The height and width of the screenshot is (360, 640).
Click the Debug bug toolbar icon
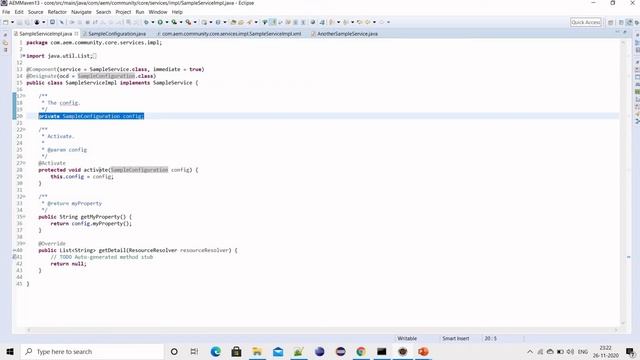tap(146, 22)
